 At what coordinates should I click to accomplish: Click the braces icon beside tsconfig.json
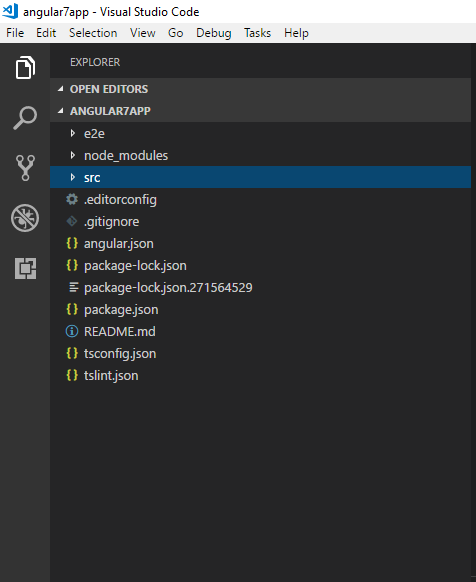tap(72, 353)
